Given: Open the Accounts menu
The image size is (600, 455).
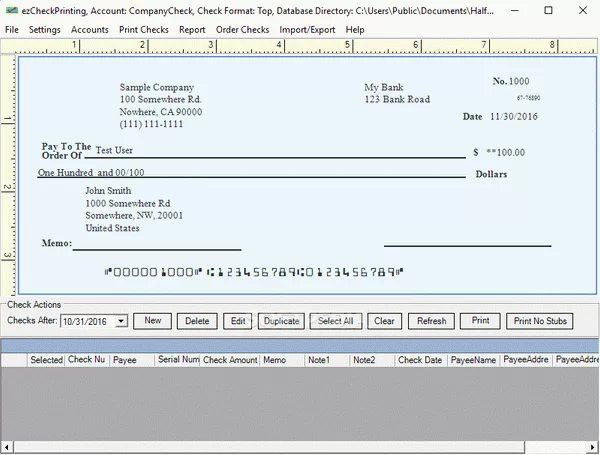Looking at the screenshot, I should coord(90,30).
